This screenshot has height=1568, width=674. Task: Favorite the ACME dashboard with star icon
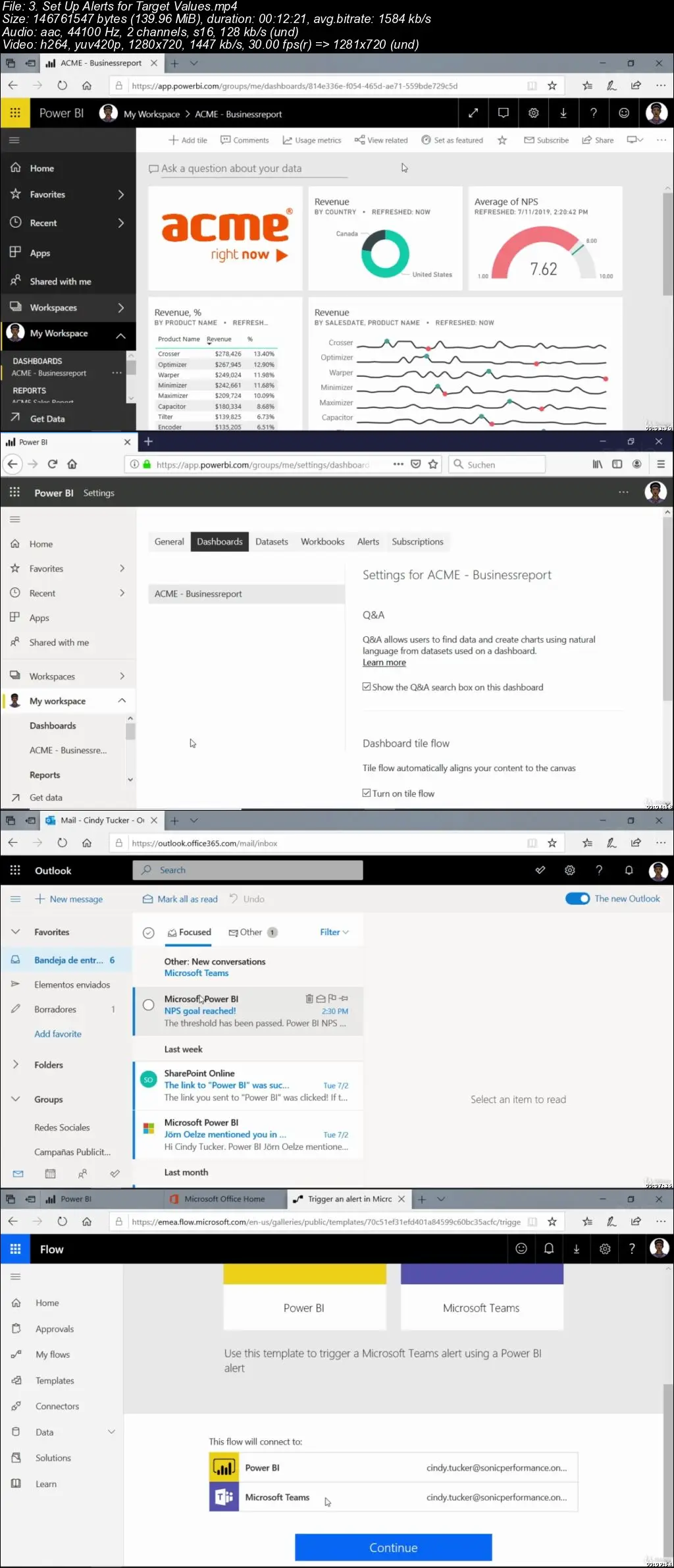coord(502,140)
